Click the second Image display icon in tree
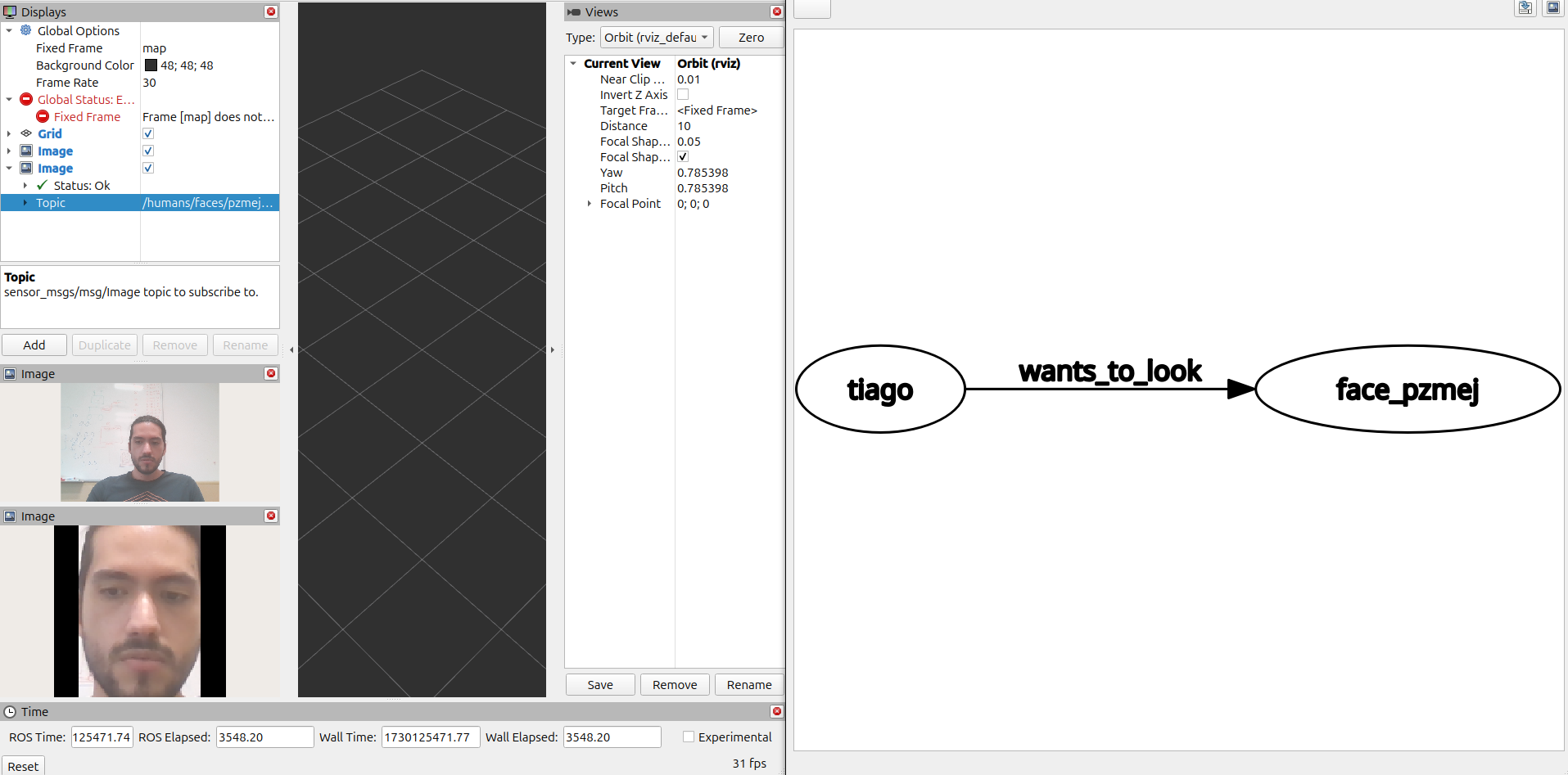Image resolution: width=1568 pixels, height=775 pixels. [26, 168]
